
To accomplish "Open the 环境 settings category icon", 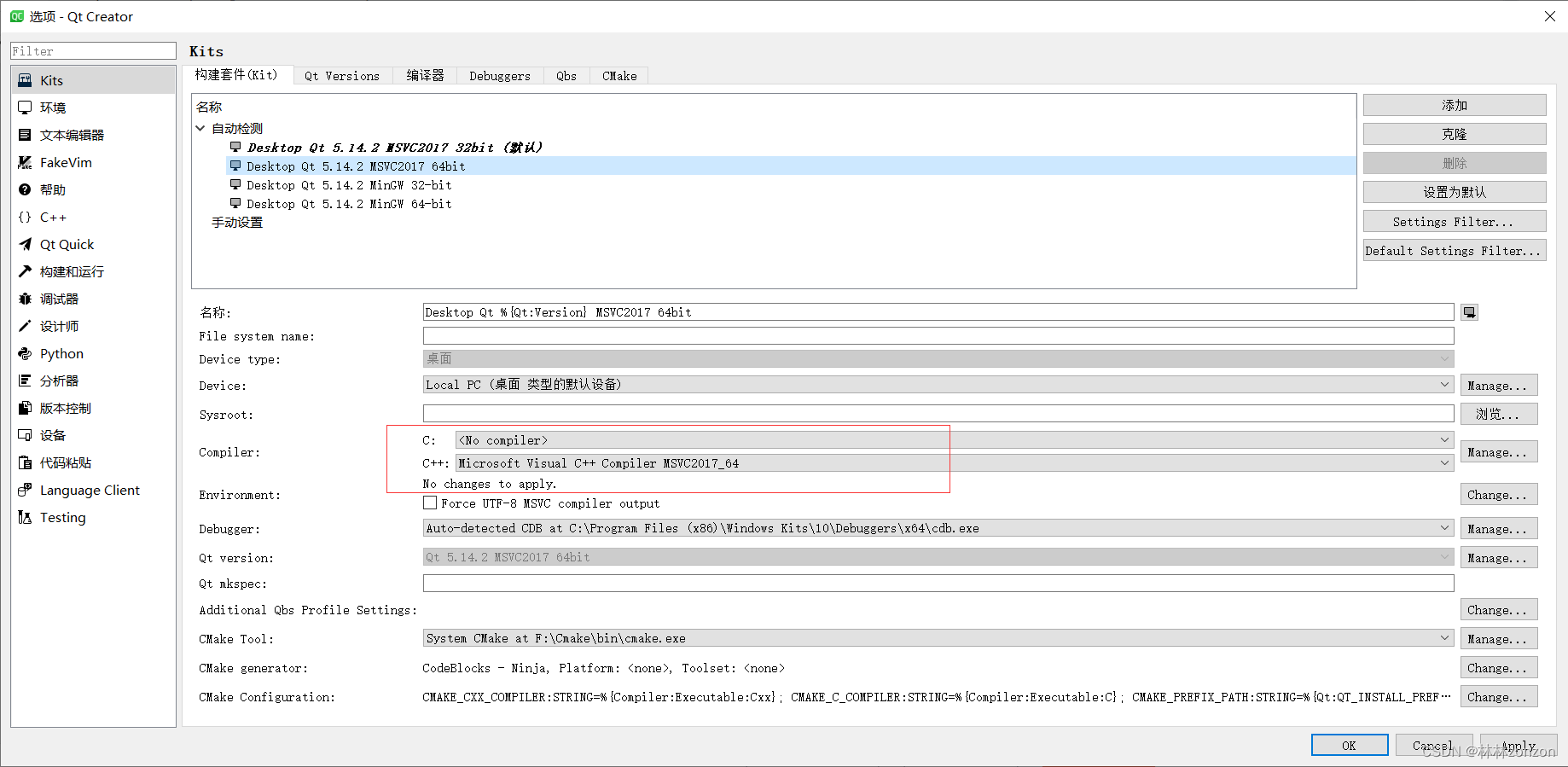I will pyautogui.click(x=25, y=107).
